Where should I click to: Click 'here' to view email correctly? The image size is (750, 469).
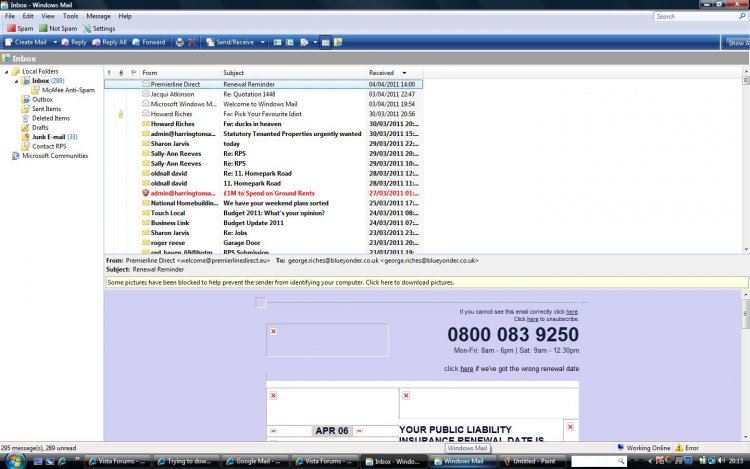572,312
